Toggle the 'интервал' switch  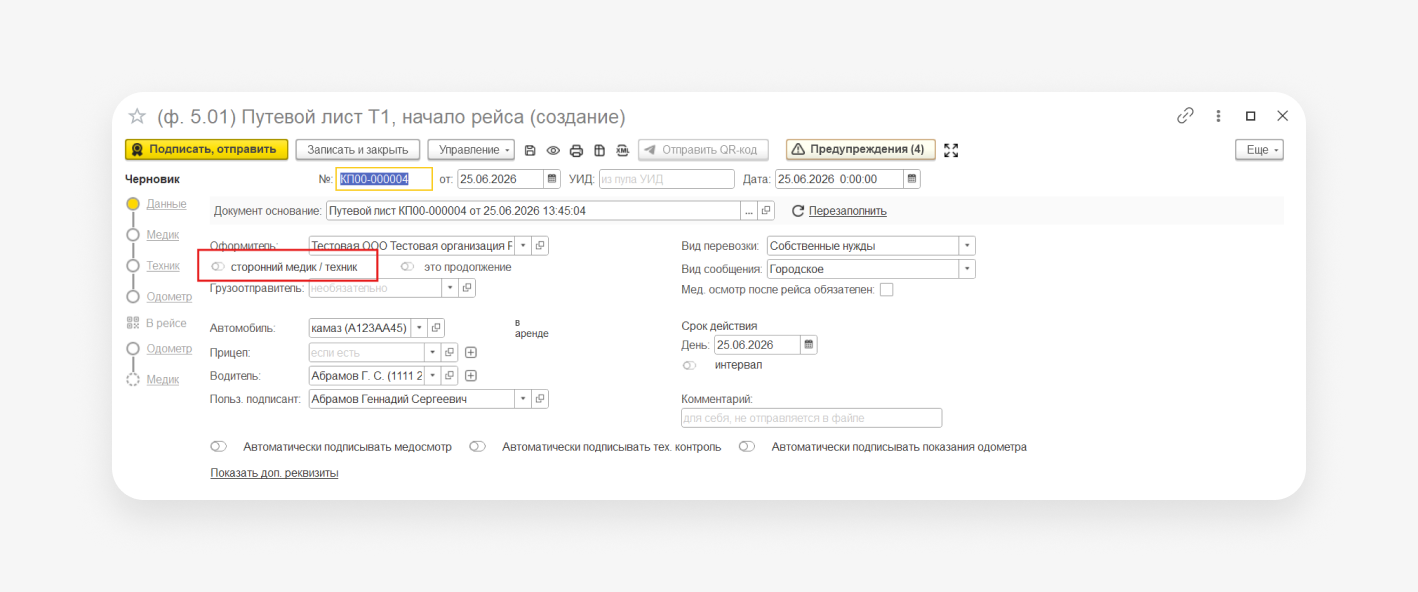pos(690,365)
